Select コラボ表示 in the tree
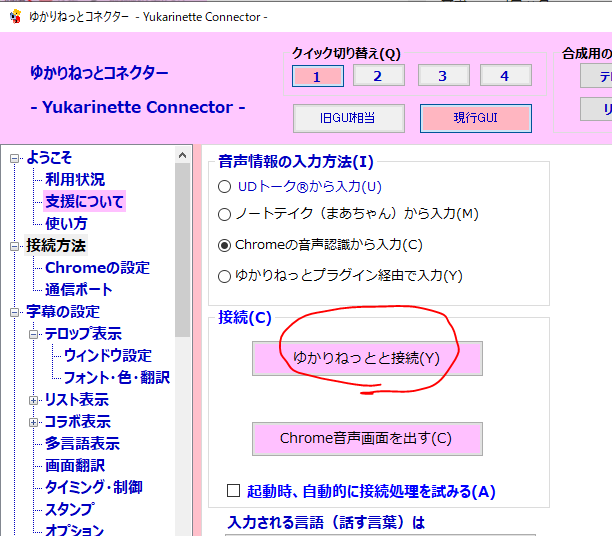 tap(78, 422)
